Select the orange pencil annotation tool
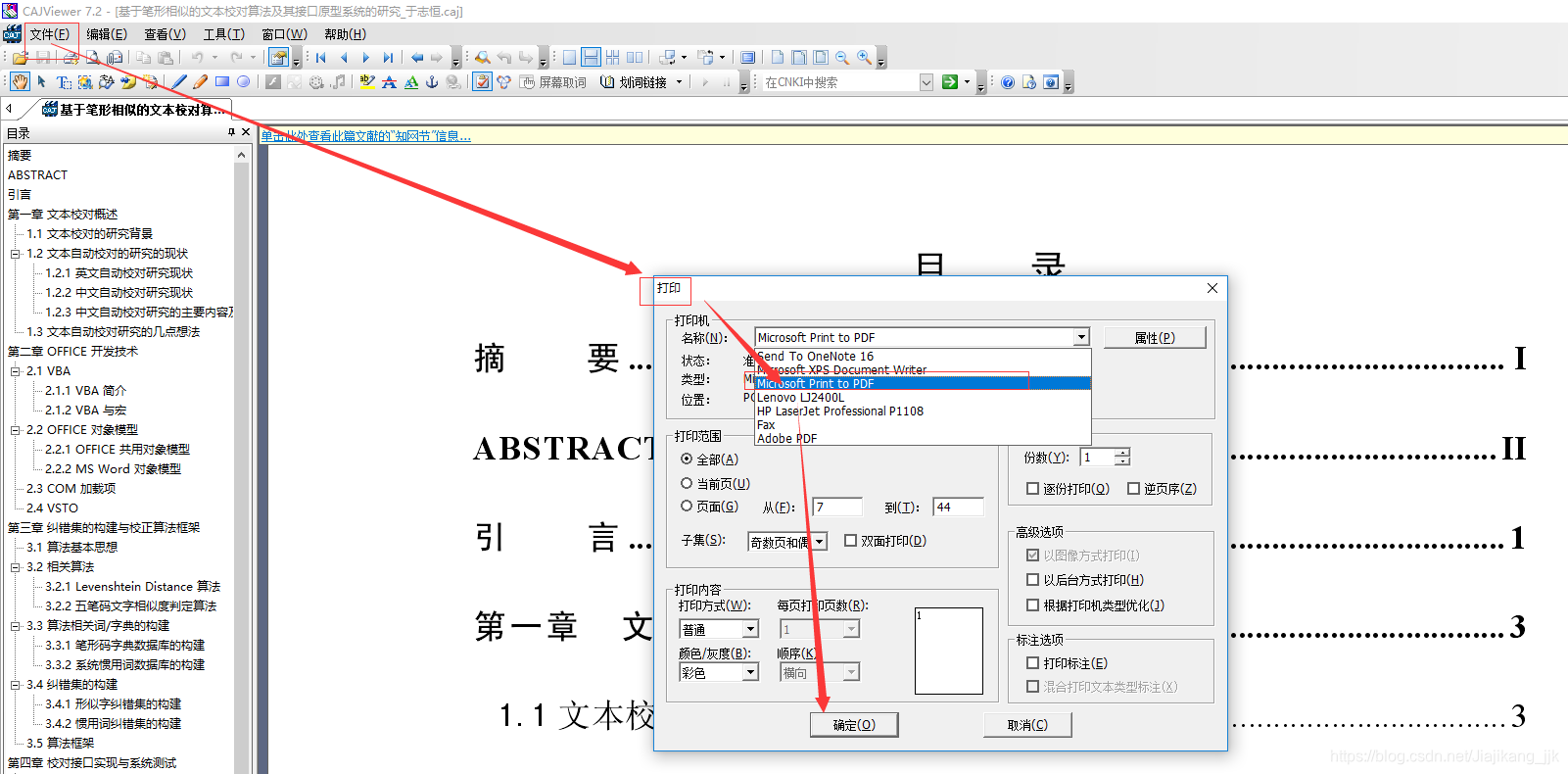The height and width of the screenshot is (774, 1568). [x=200, y=81]
